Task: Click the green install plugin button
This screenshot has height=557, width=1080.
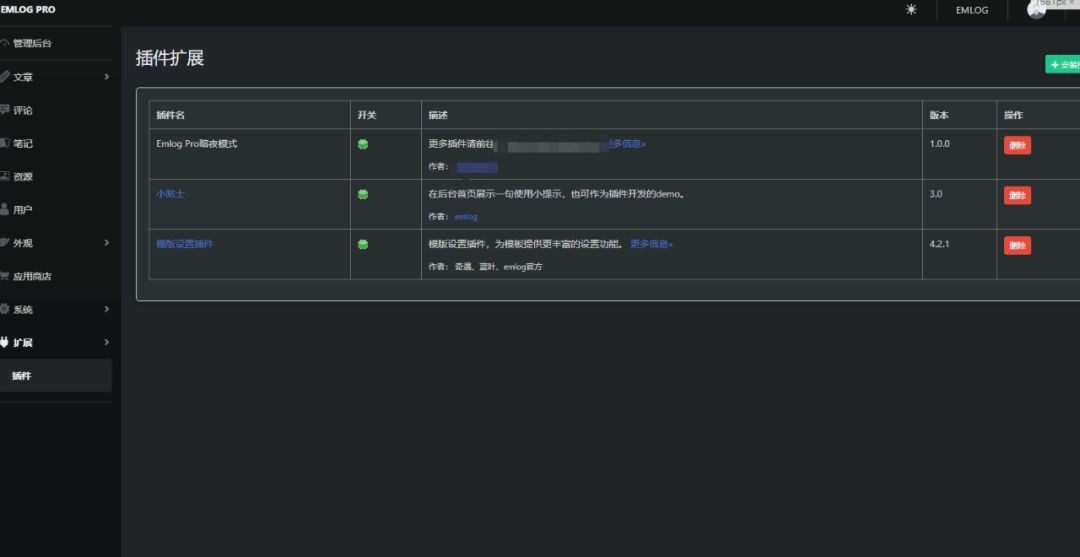Action: [1064, 65]
